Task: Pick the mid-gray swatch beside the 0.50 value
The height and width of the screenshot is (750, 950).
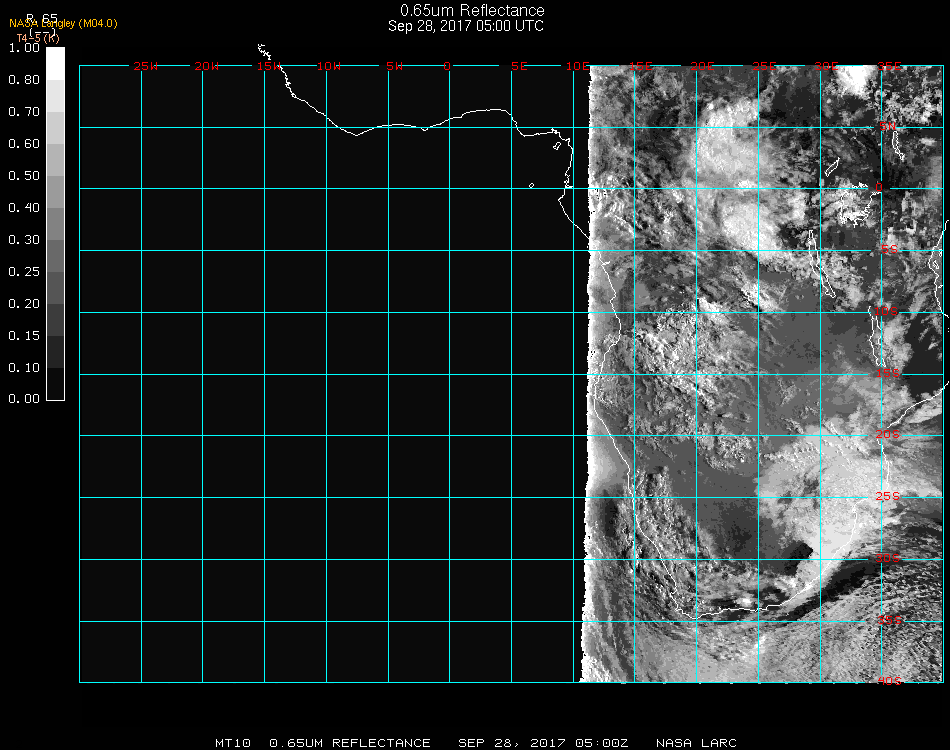Action: click(x=55, y=191)
